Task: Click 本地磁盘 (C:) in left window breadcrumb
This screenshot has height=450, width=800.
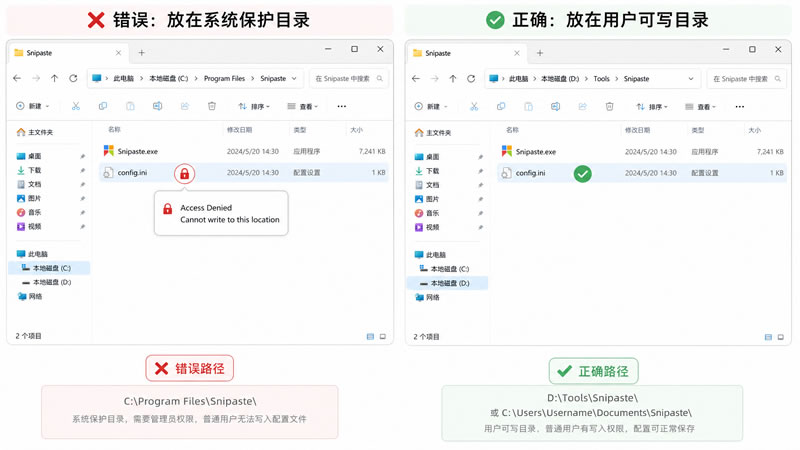Action: click(168, 79)
